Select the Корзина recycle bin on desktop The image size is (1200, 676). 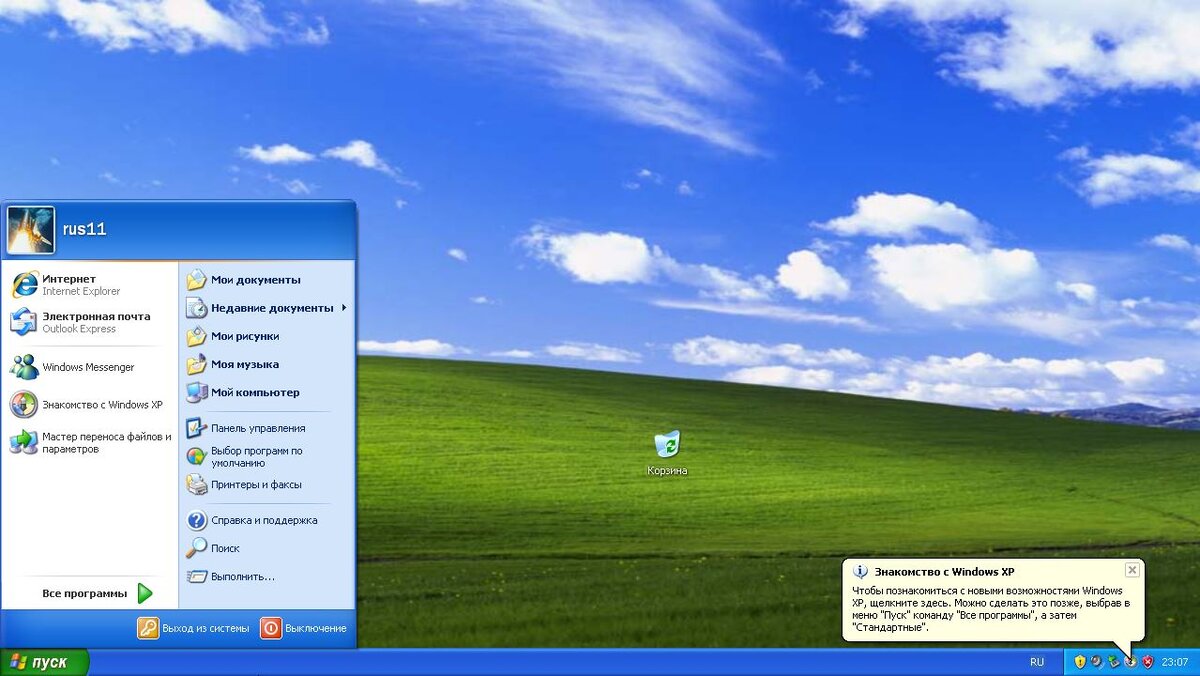[x=667, y=453]
